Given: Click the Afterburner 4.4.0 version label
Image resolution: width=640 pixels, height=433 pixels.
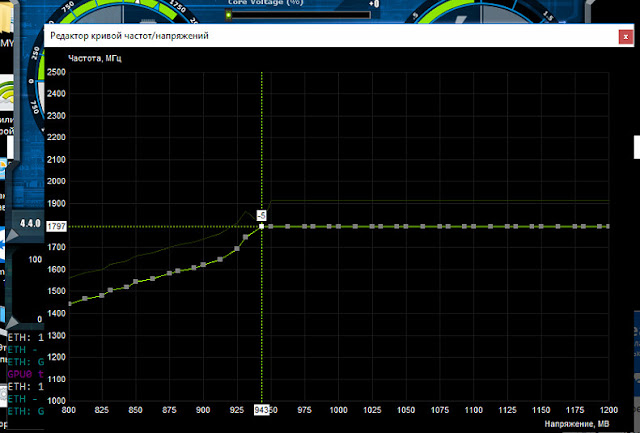Looking at the screenshot, I should (x=30, y=223).
